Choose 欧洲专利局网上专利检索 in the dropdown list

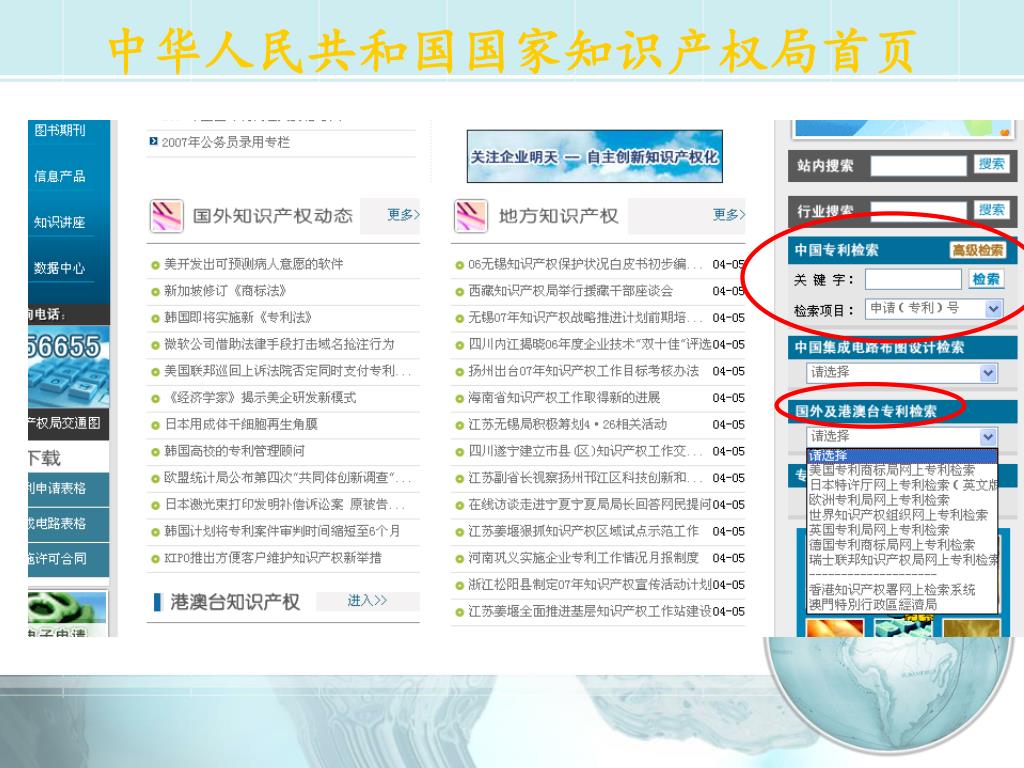pyautogui.click(x=879, y=499)
